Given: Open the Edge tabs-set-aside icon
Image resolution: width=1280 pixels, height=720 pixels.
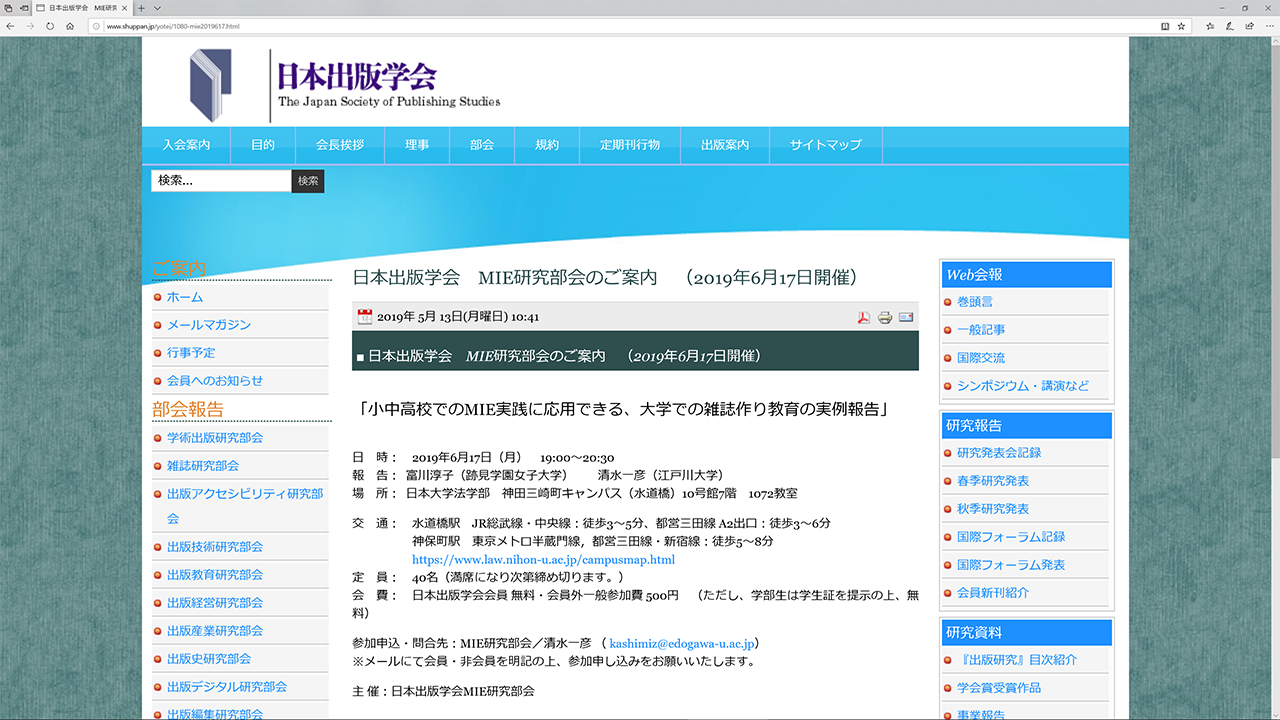Looking at the screenshot, I should click(x=9, y=7).
